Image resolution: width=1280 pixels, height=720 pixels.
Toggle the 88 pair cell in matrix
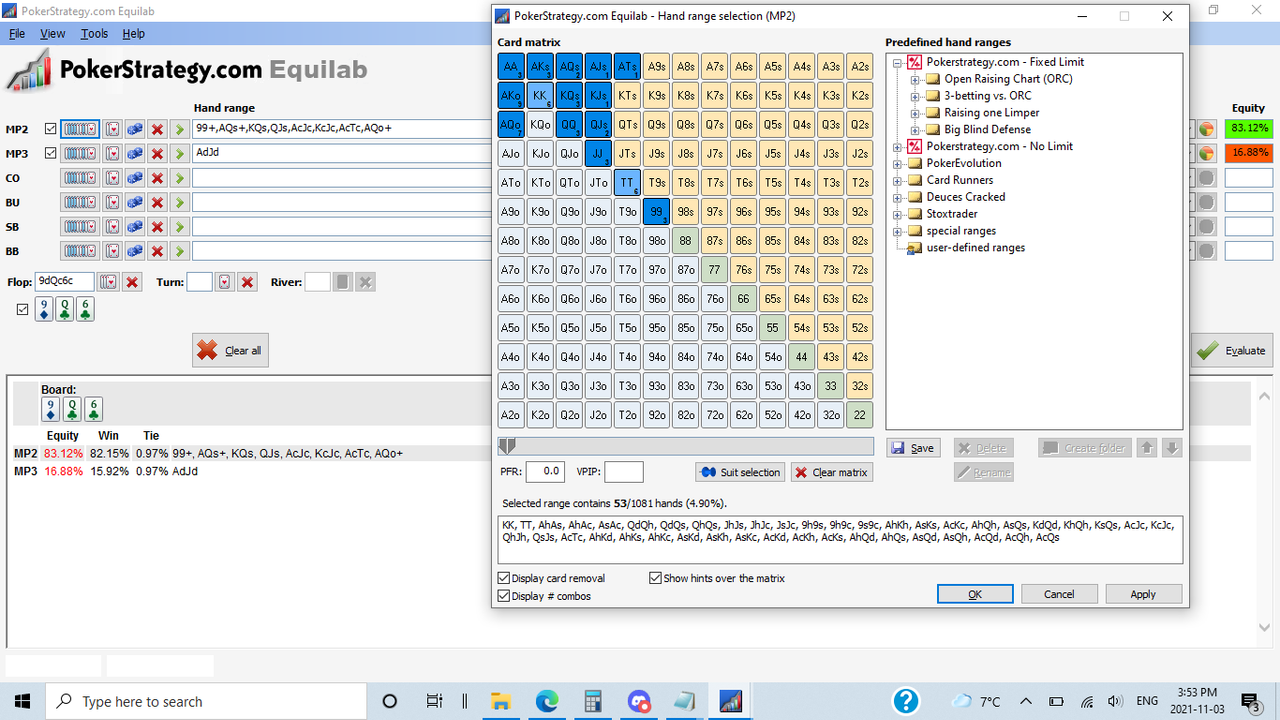click(685, 240)
